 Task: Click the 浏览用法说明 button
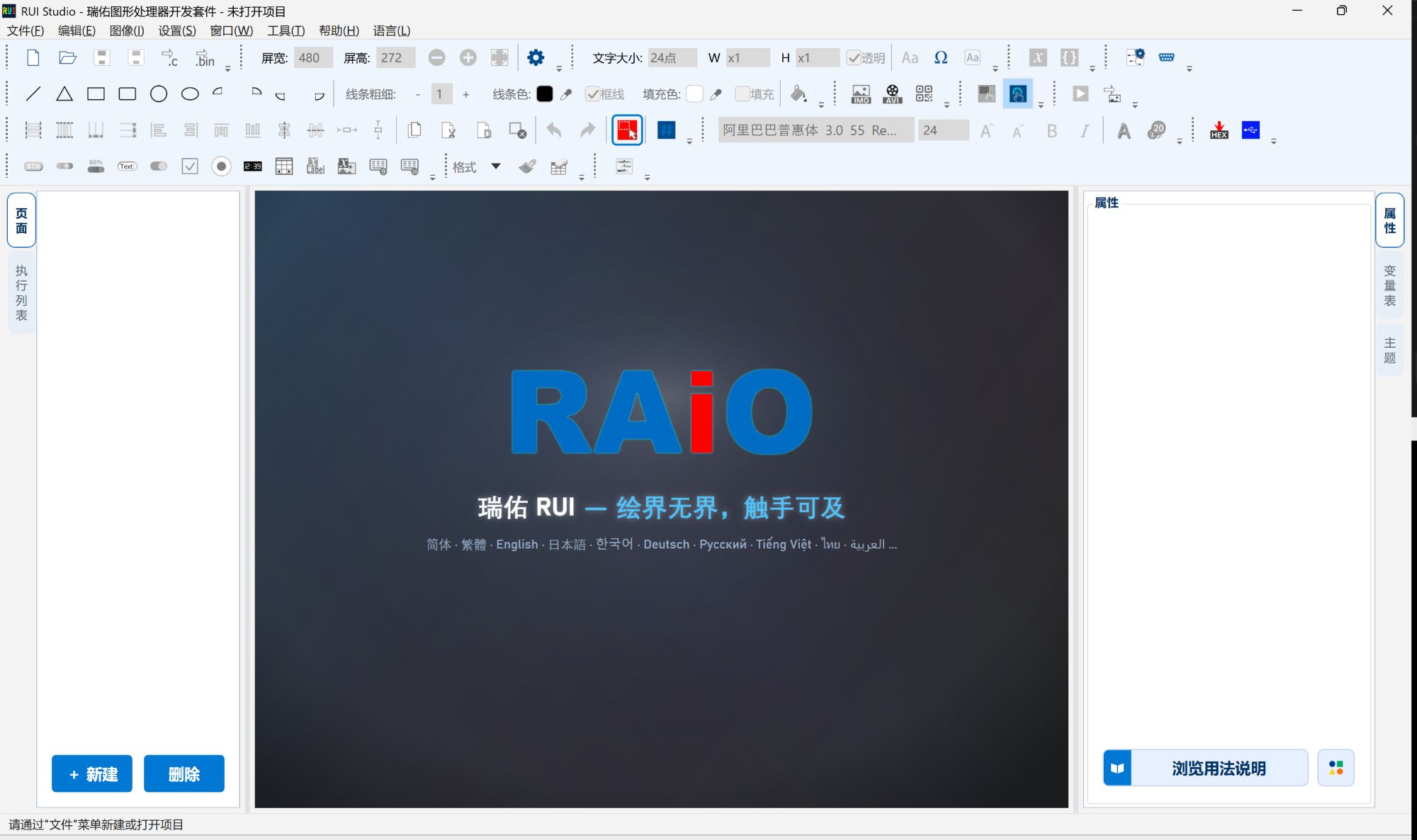click(x=1205, y=768)
